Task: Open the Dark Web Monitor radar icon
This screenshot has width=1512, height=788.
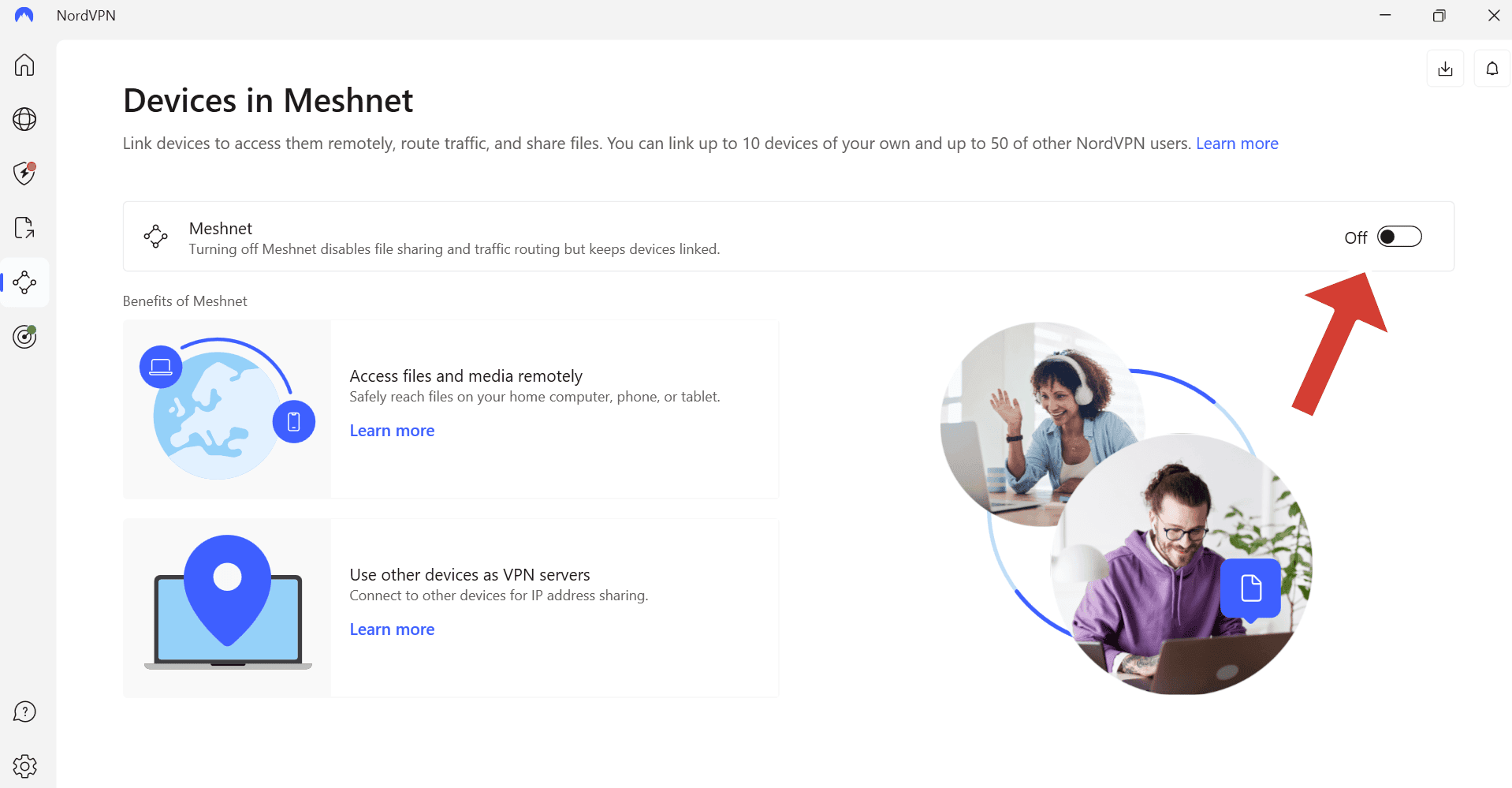Action: point(24,337)
